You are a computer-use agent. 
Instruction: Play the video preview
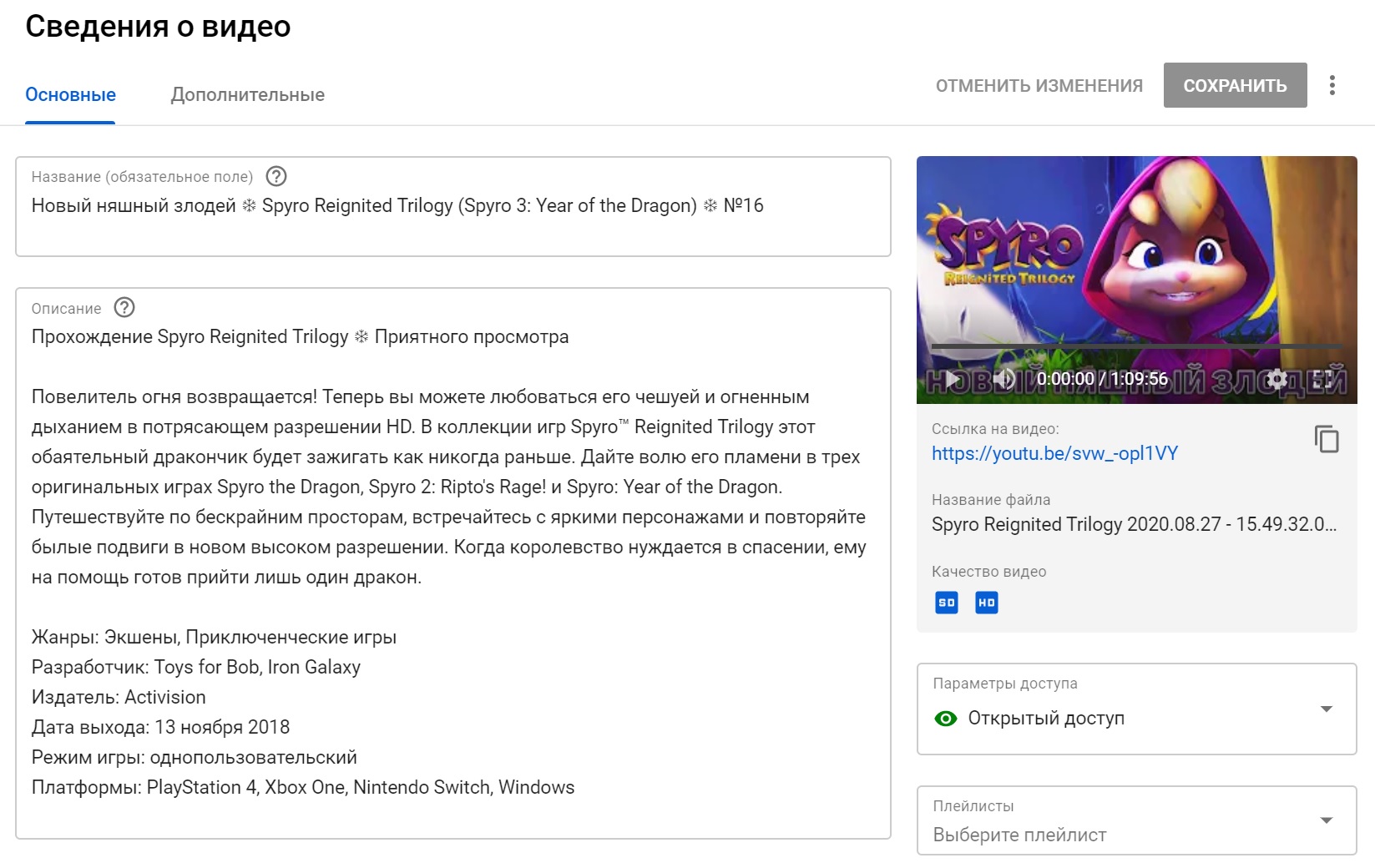pos(951,379)
